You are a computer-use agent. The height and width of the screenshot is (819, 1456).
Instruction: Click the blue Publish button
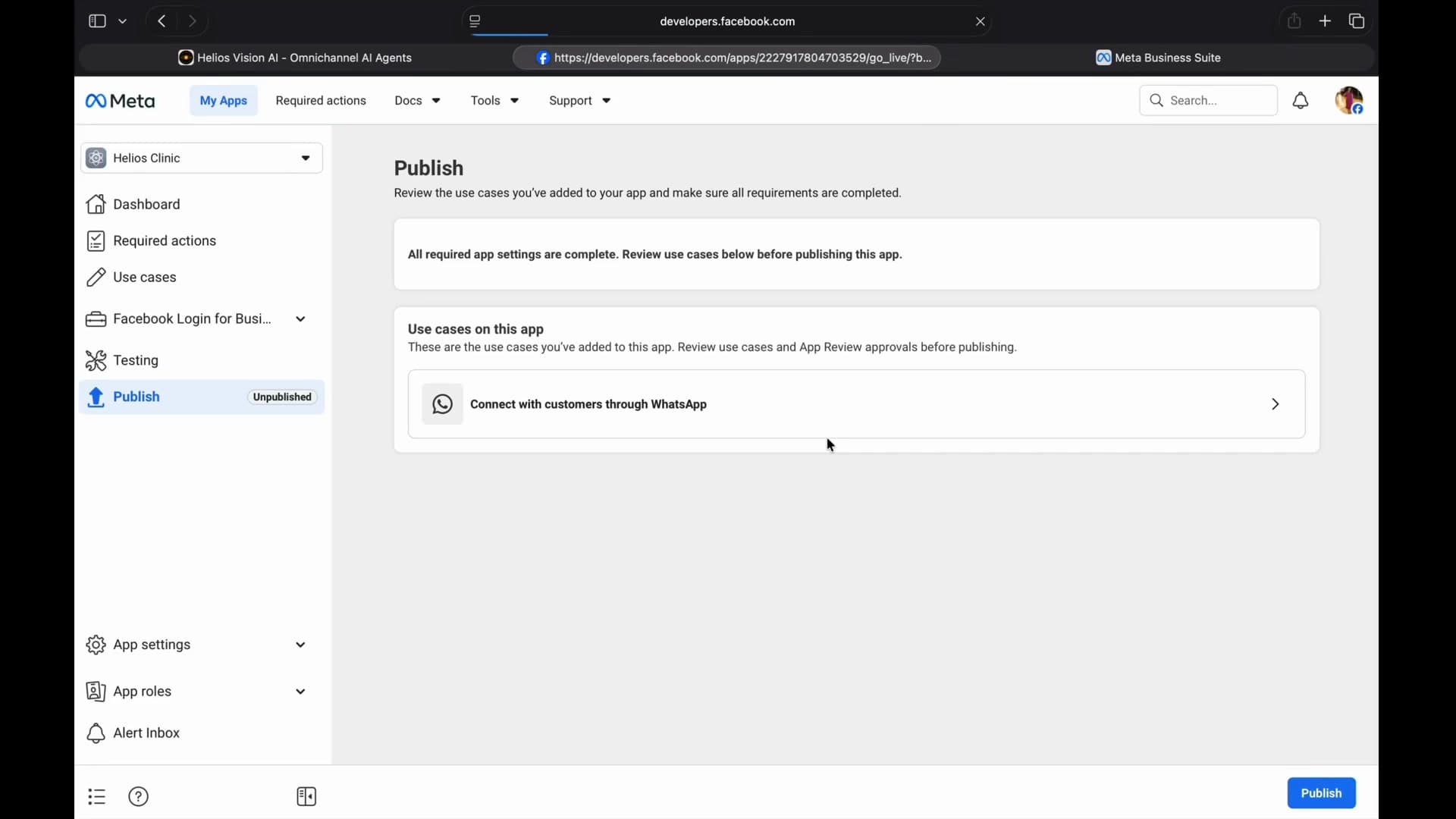(x=1322, y=793)
